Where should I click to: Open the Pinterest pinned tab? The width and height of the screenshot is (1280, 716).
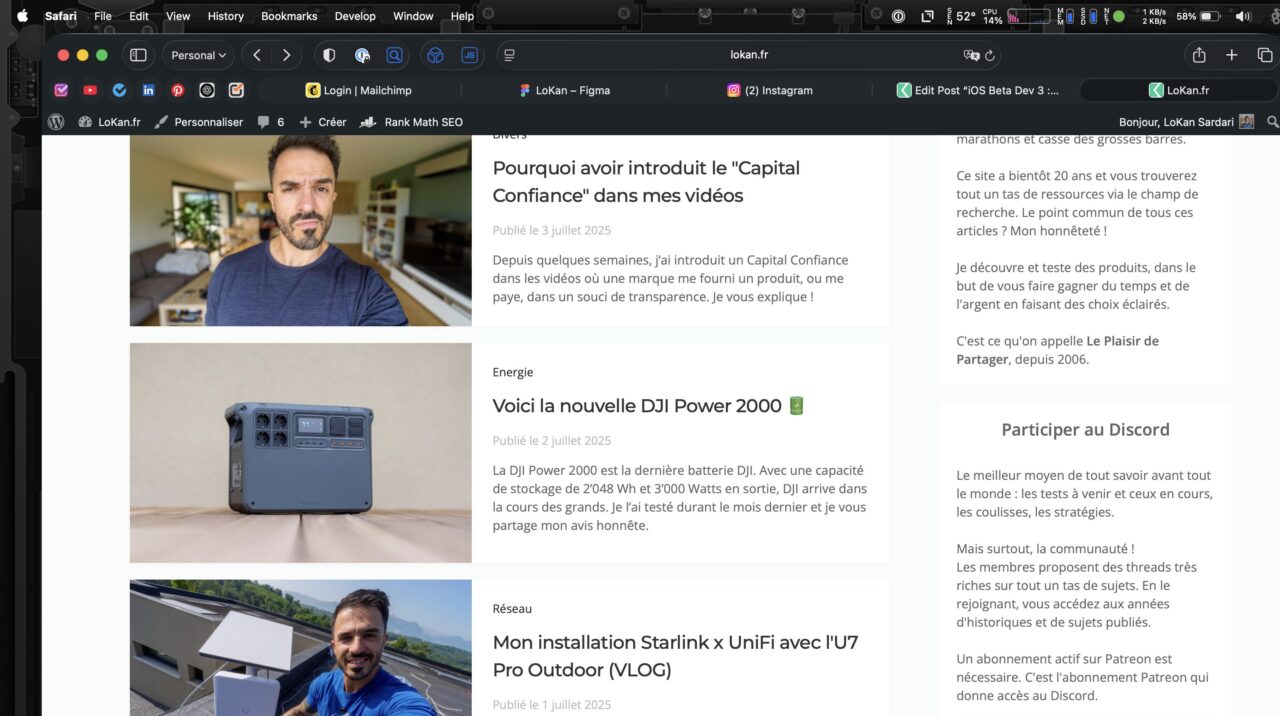coord(177,90)
